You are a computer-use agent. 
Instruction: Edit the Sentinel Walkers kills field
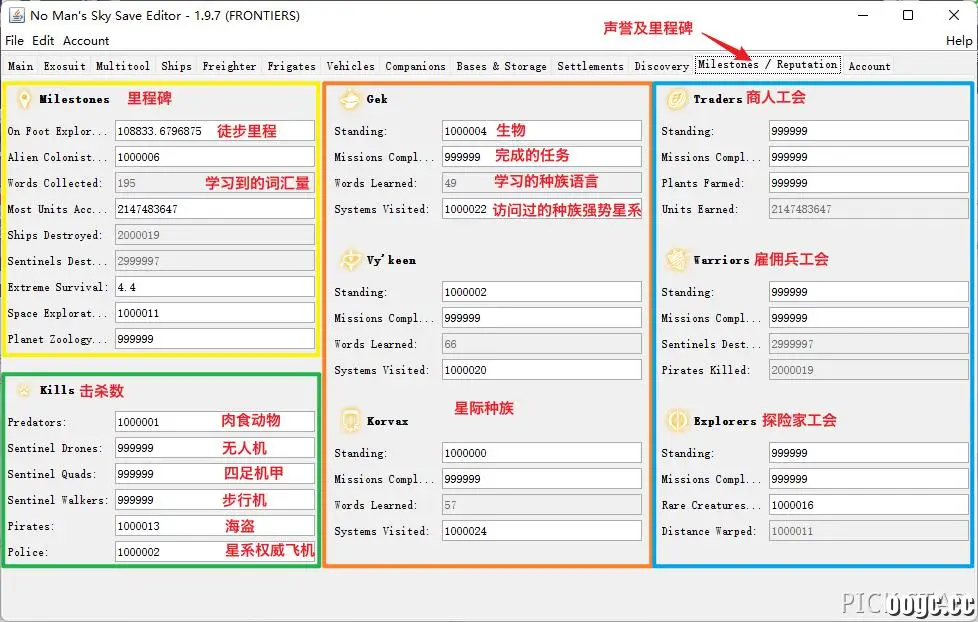click(x=215, y=500)
